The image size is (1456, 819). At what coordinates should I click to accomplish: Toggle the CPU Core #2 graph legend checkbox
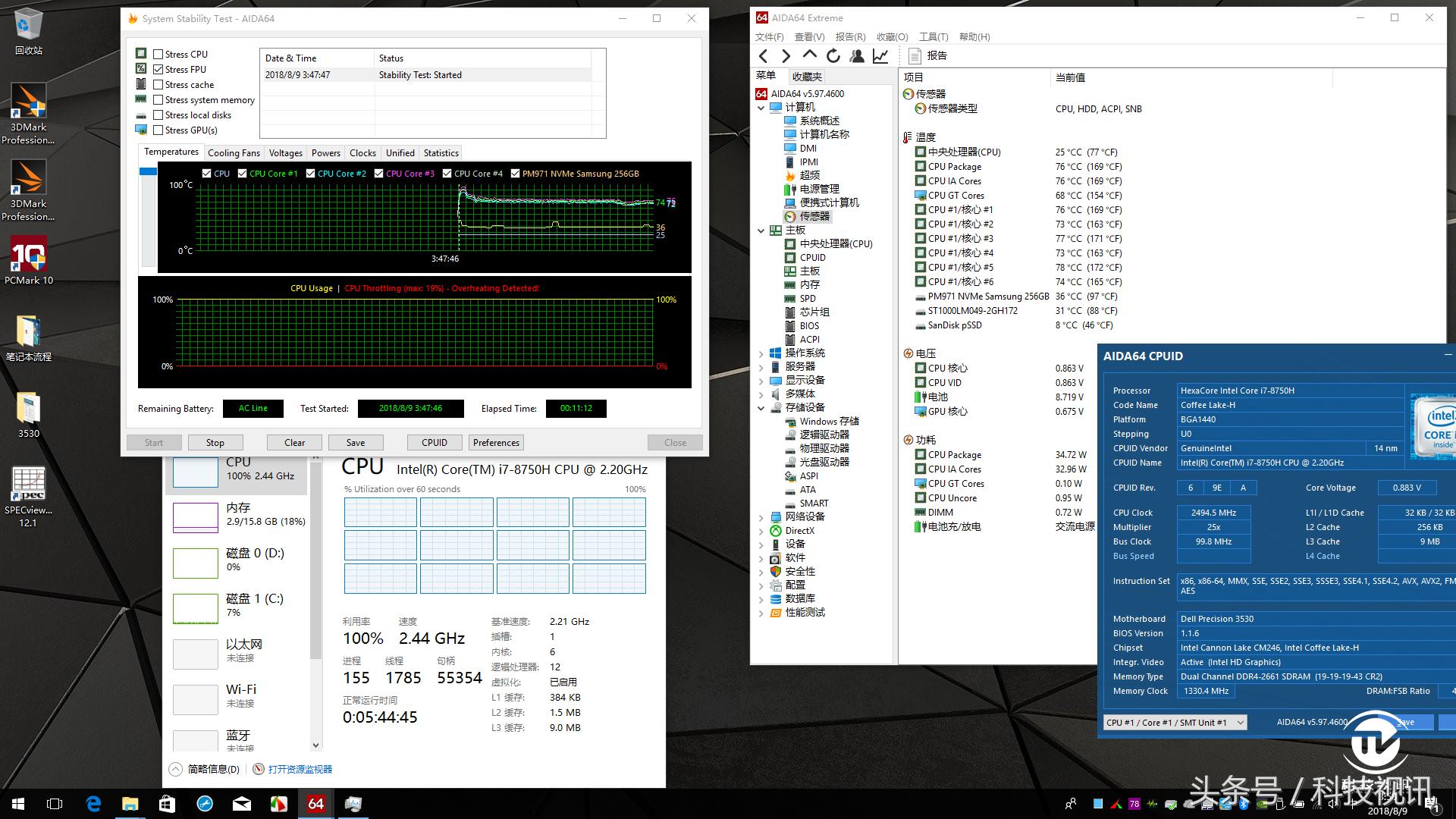coord(309,173)
